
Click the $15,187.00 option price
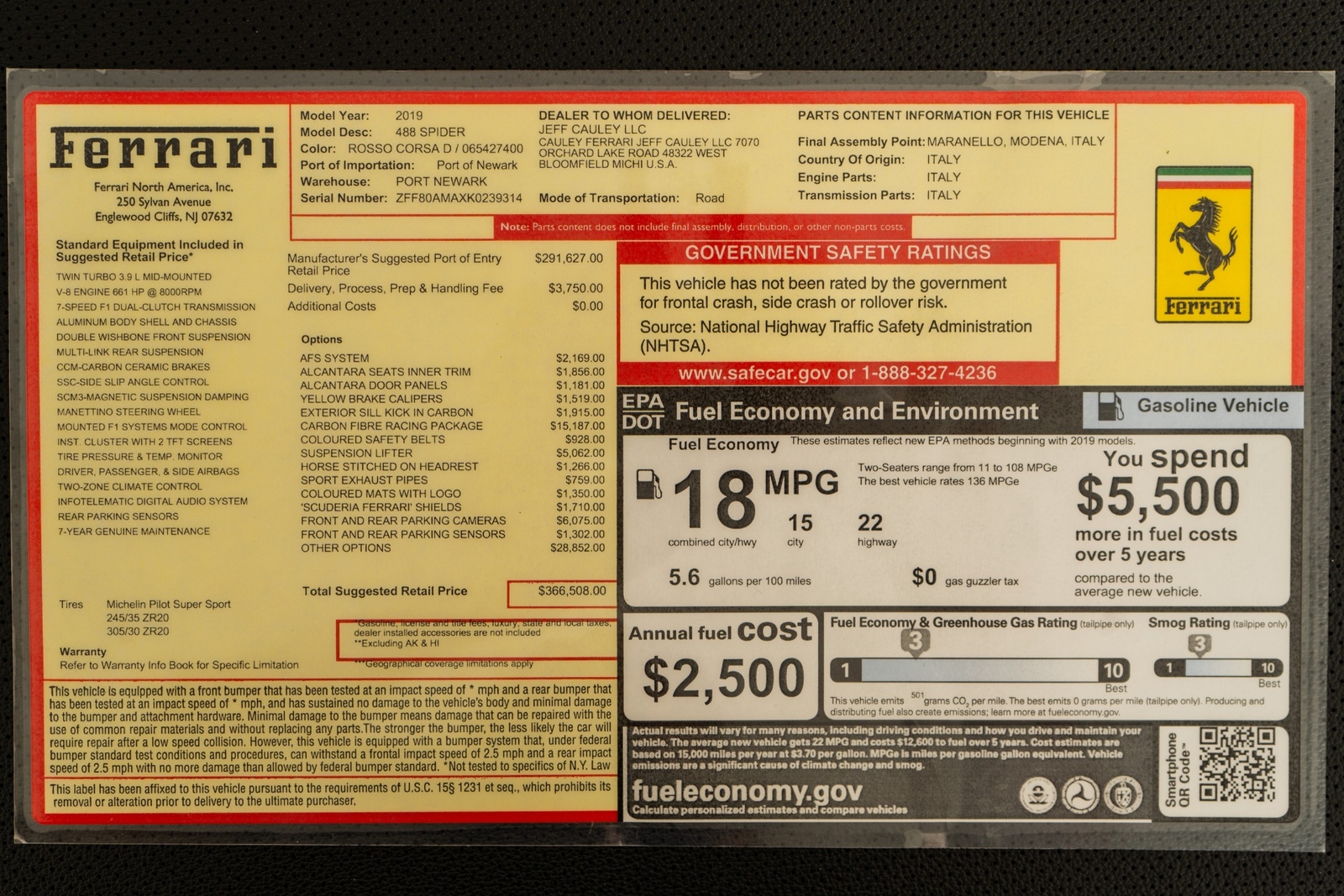point(577,426)
